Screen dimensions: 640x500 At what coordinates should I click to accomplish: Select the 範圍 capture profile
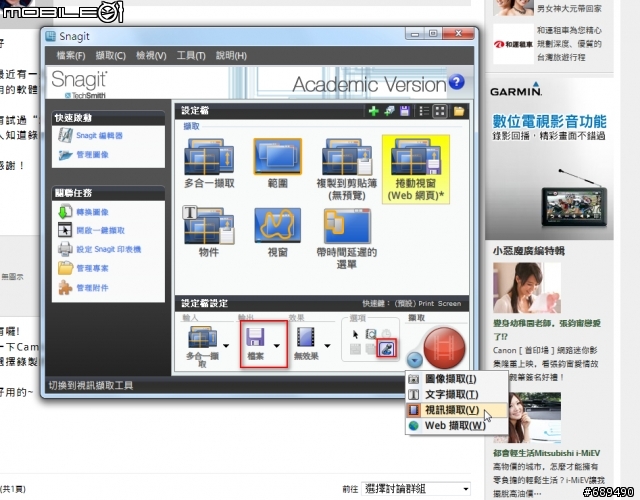pyautogui.click(x=278, y=164)
